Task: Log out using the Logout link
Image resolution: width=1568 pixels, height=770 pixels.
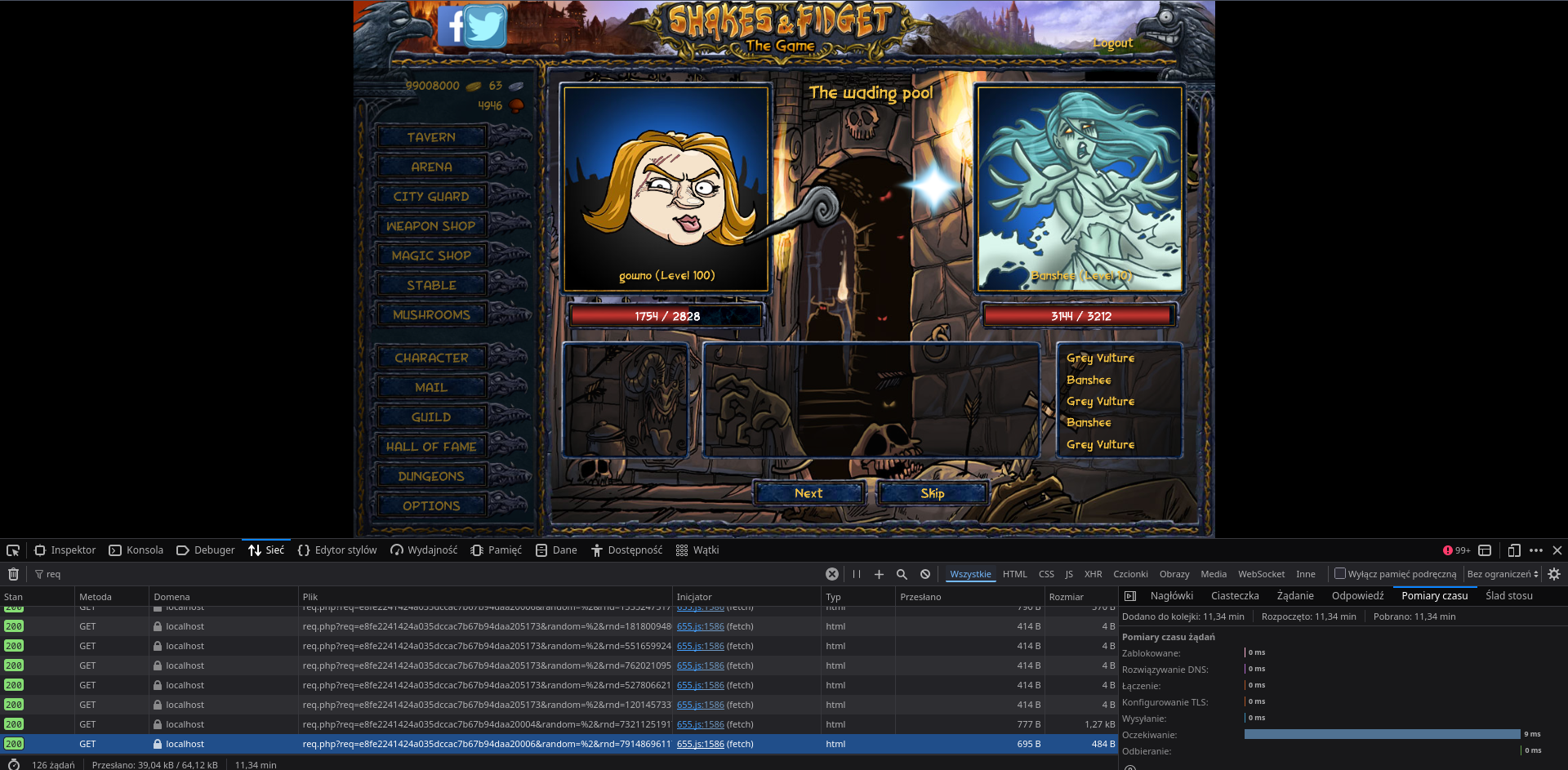Action: click(x=1113, y=43)
